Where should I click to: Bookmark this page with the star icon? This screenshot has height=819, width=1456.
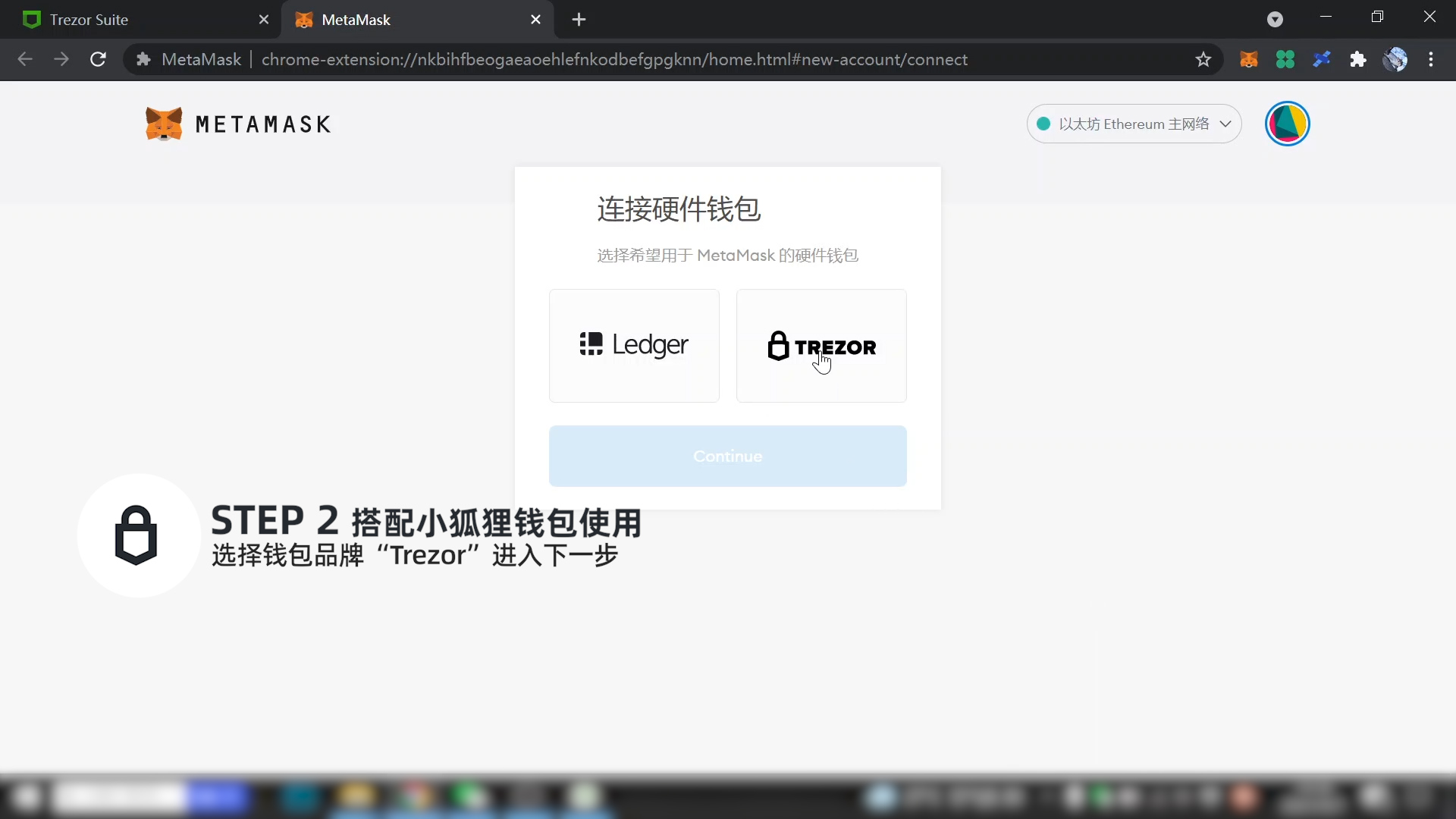click(x=1203, y=59)
